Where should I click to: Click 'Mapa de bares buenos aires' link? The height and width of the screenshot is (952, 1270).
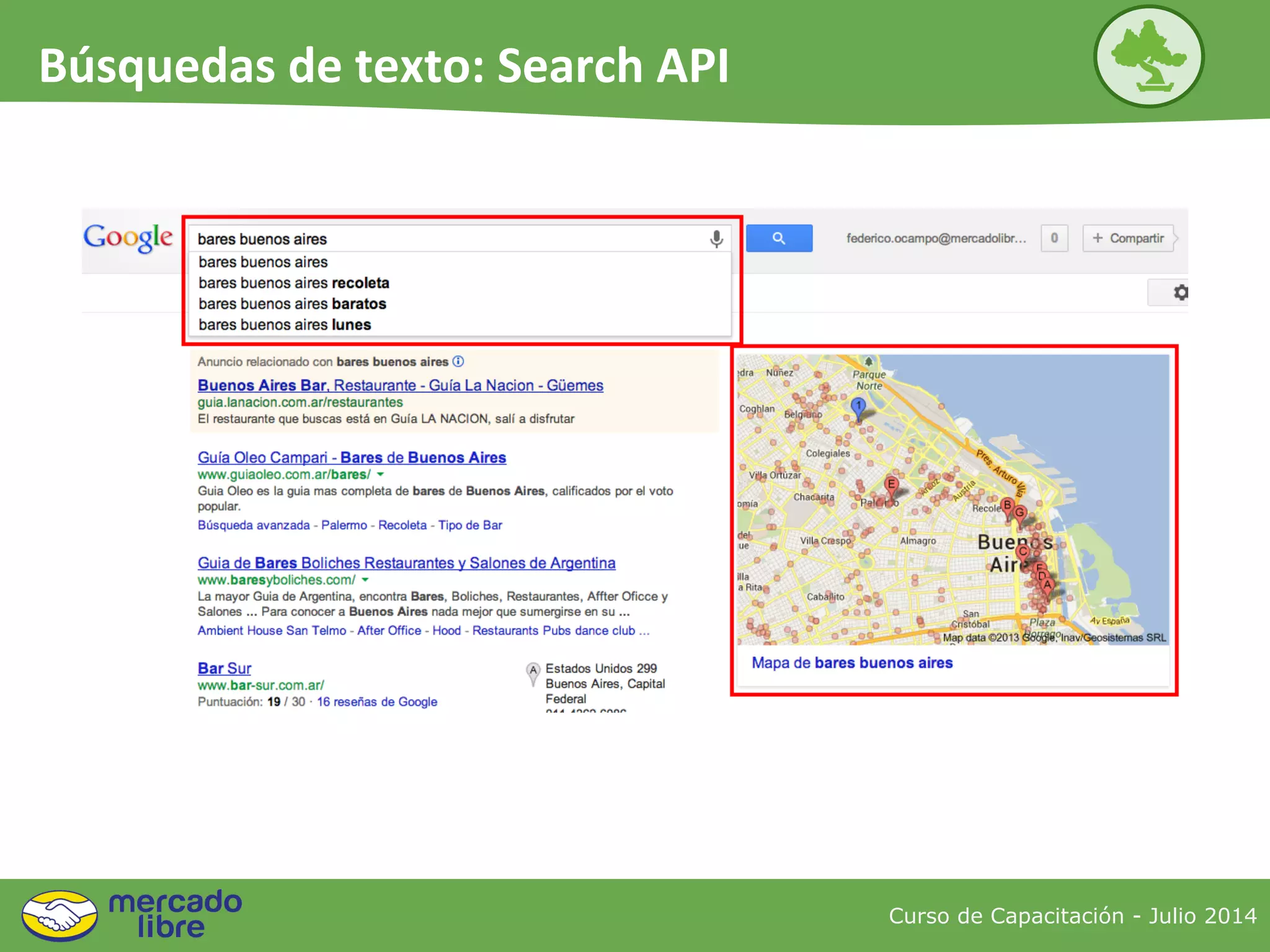[852, 663]
